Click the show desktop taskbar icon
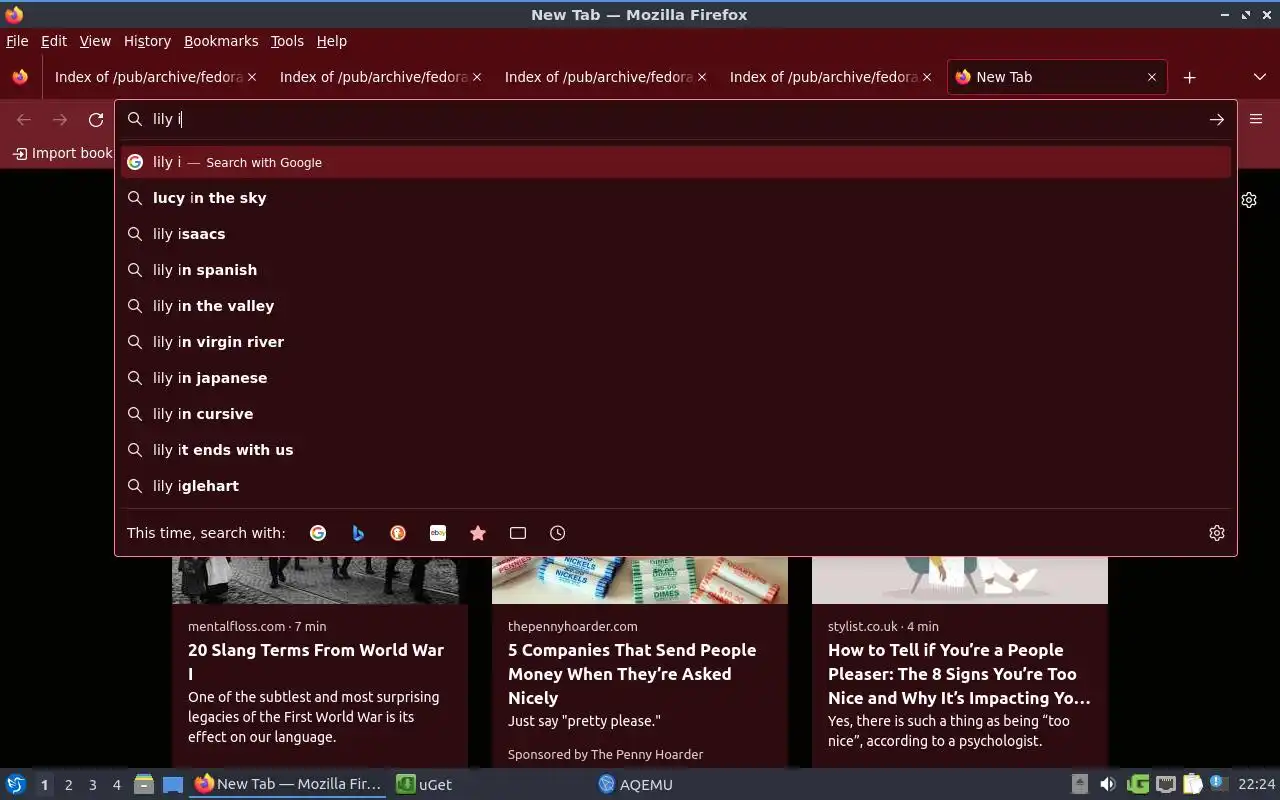1280x800 pixels. tap(173, 784)
